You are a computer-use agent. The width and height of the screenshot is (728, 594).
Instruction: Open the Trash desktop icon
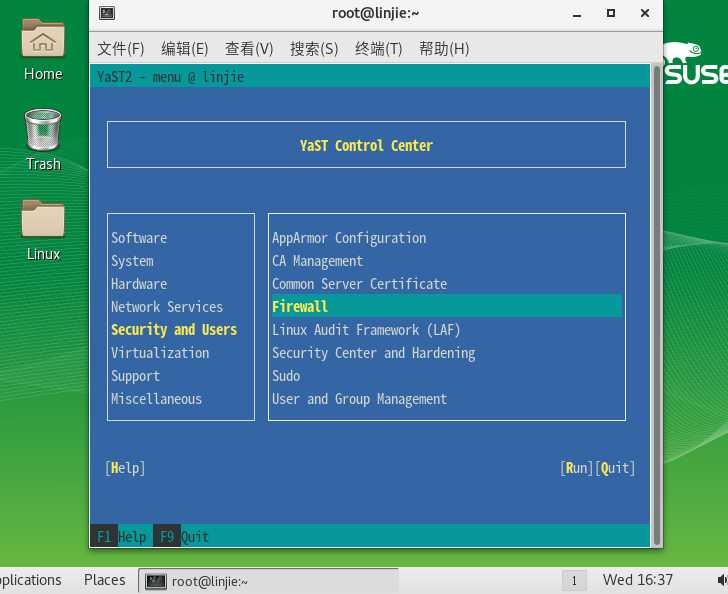[43, 140]
